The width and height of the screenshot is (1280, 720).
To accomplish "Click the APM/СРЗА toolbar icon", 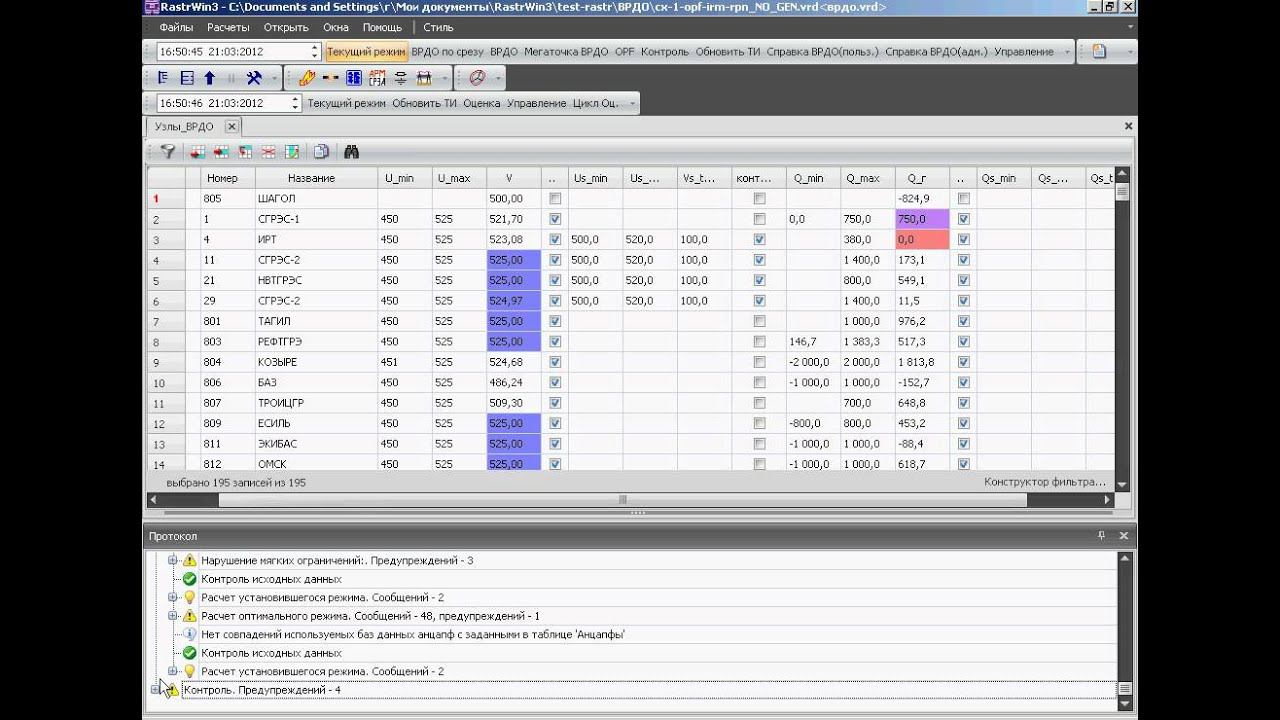I will [x=377, y=77].
